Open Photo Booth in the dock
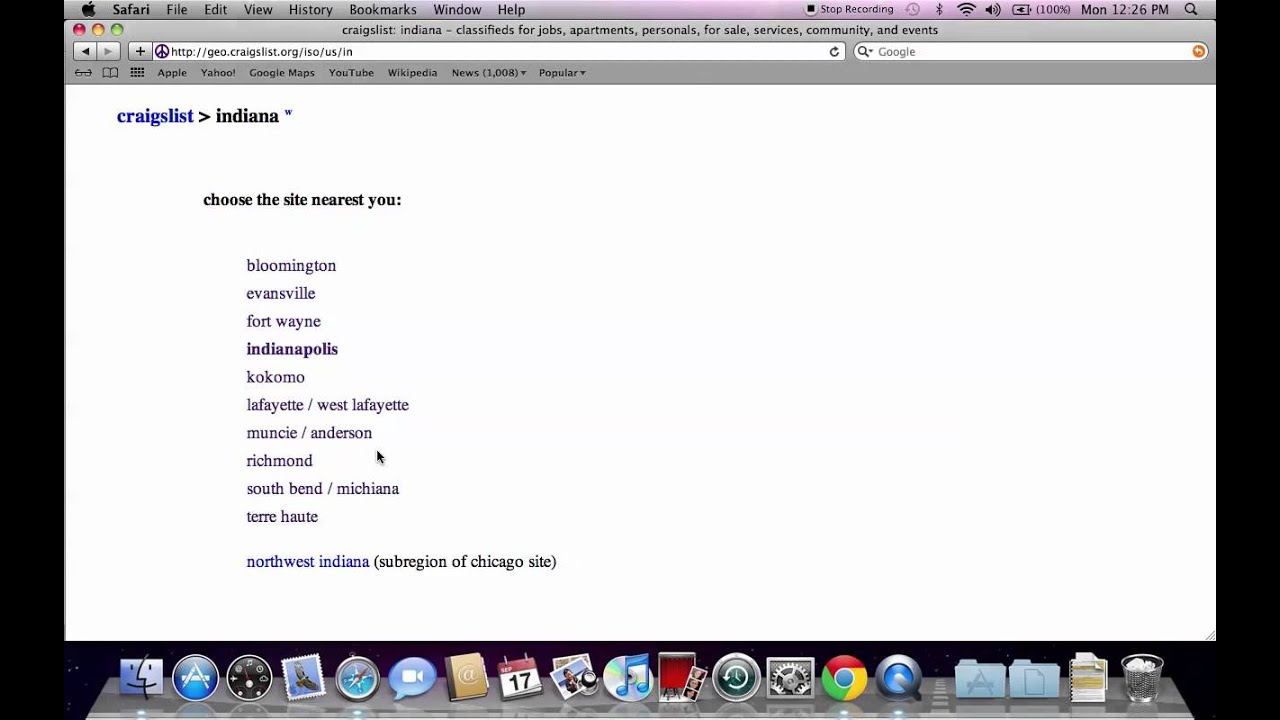The height and width of the screenshot is (720, 1280). tap(682, 678)
